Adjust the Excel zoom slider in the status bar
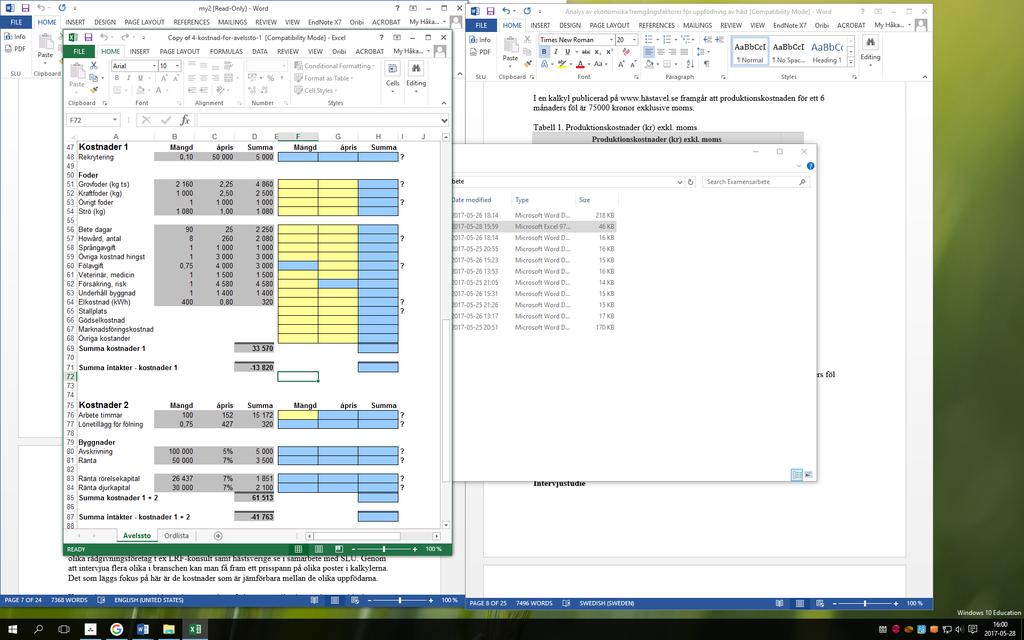 point(384,549)
